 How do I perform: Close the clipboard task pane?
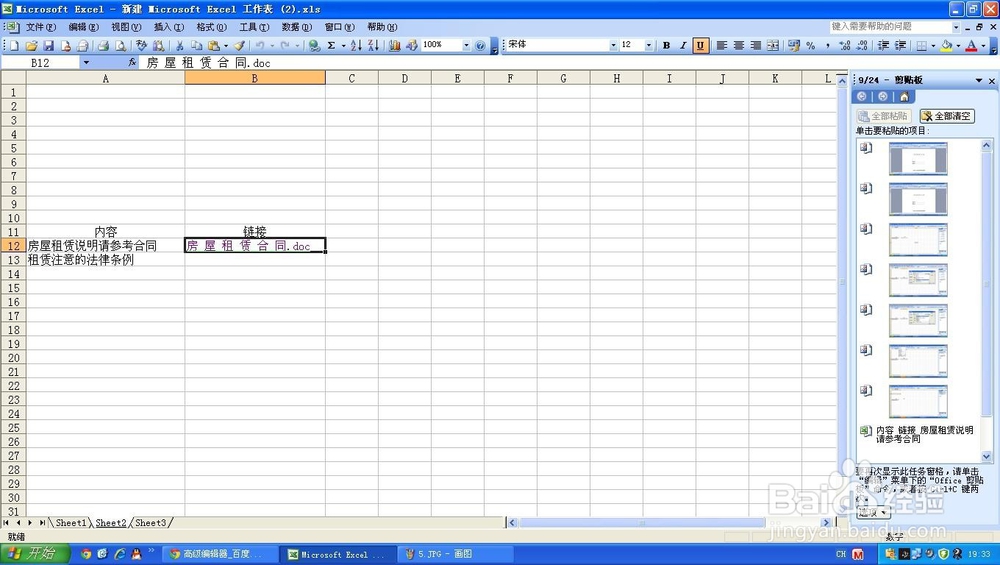coord(992,81)
